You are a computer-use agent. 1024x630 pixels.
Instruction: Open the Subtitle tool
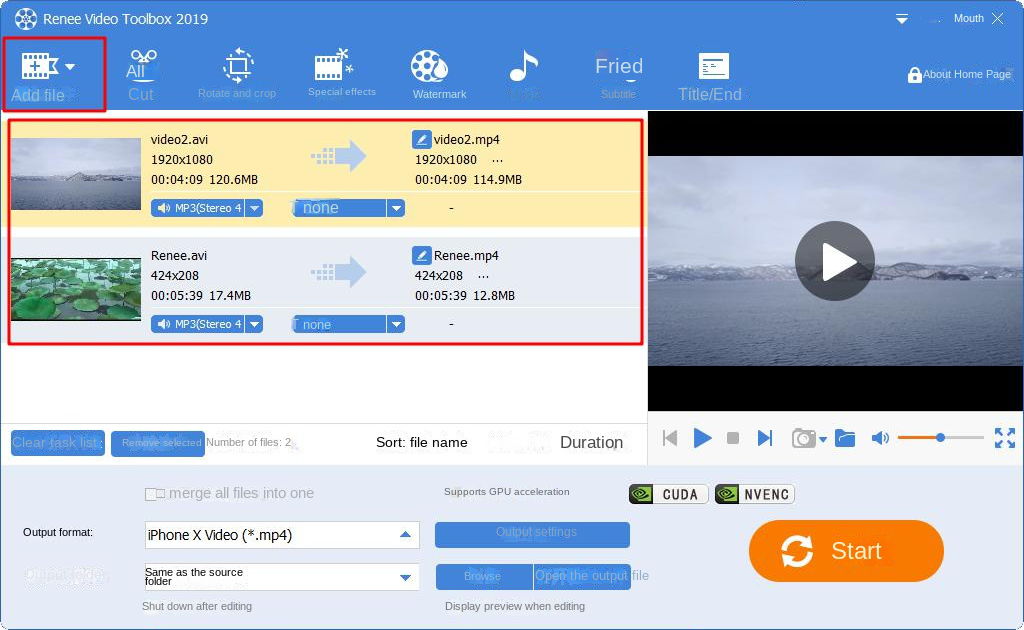pos(618,70)
